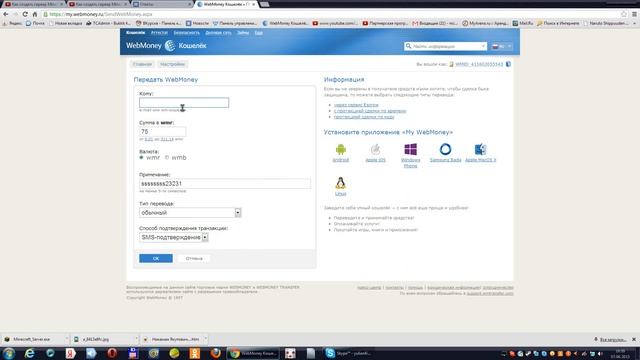Open the Кошелек top menu item

point(136,33)
